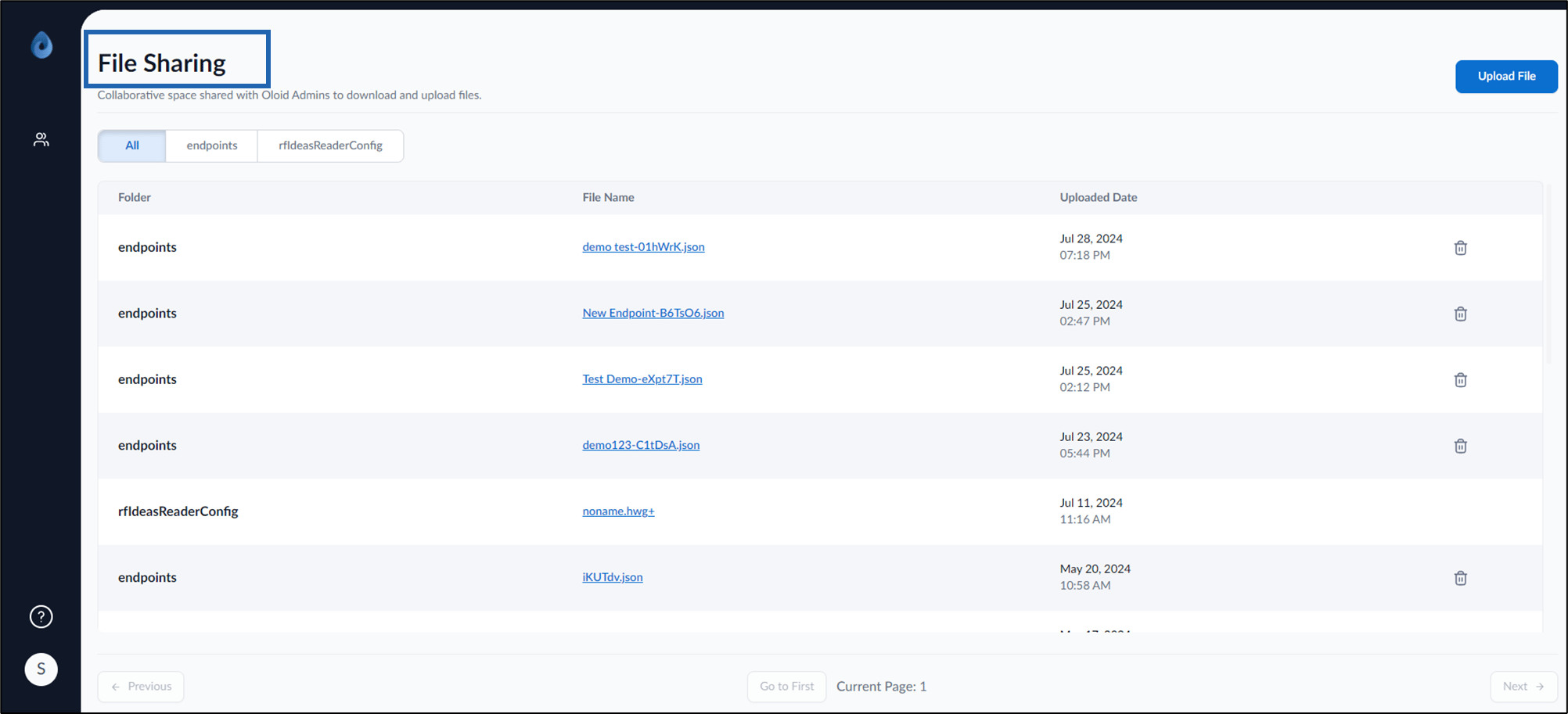
Task: Click the File Name column header
Action: coord(608,197)
